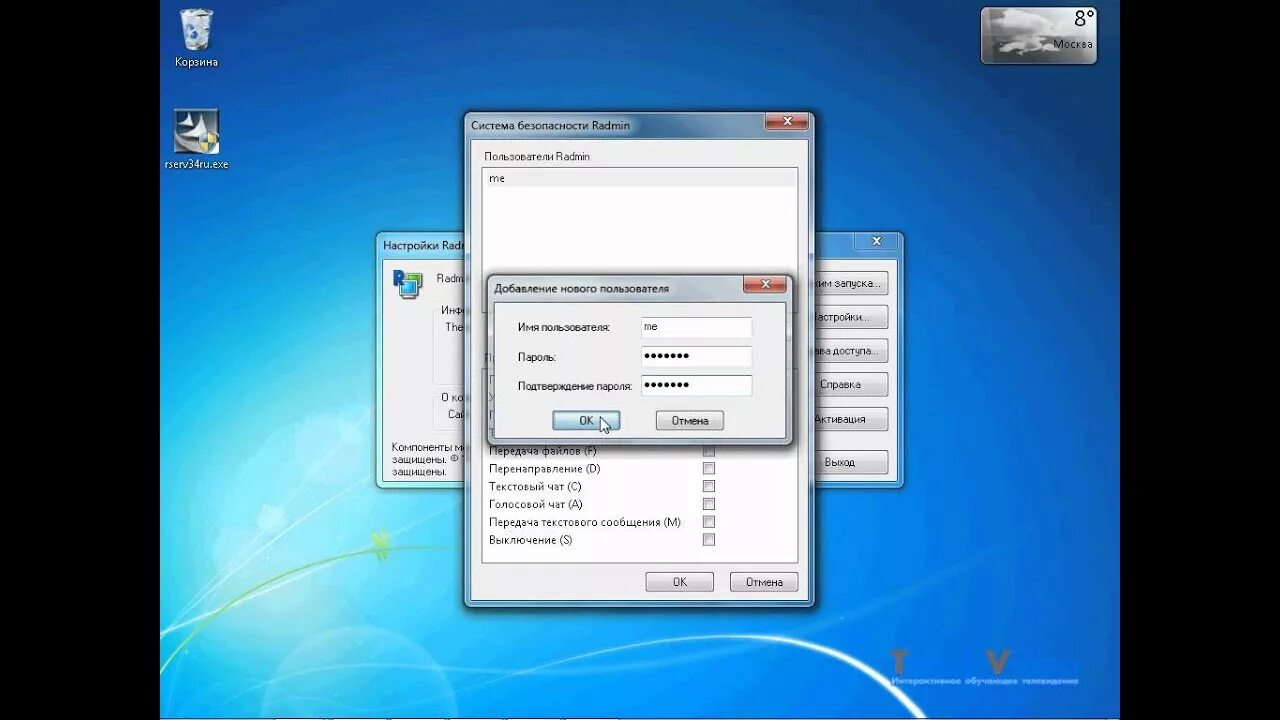1280x720 pixels.
Task: Select user me in Пользователи Radmin list
Action: [639, 178]
